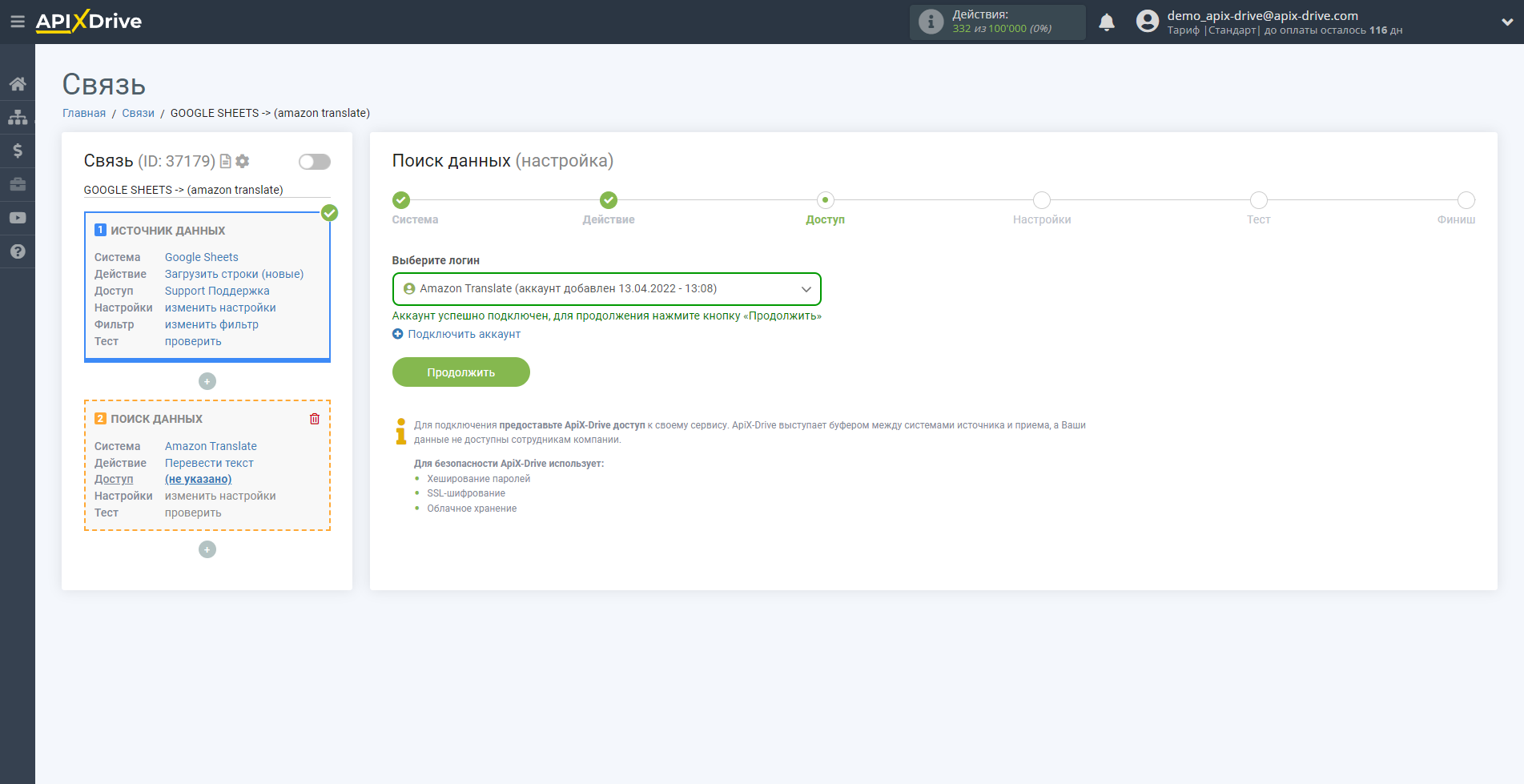
Task: Click Загрузить строки (новые) link
Action: 235,274
